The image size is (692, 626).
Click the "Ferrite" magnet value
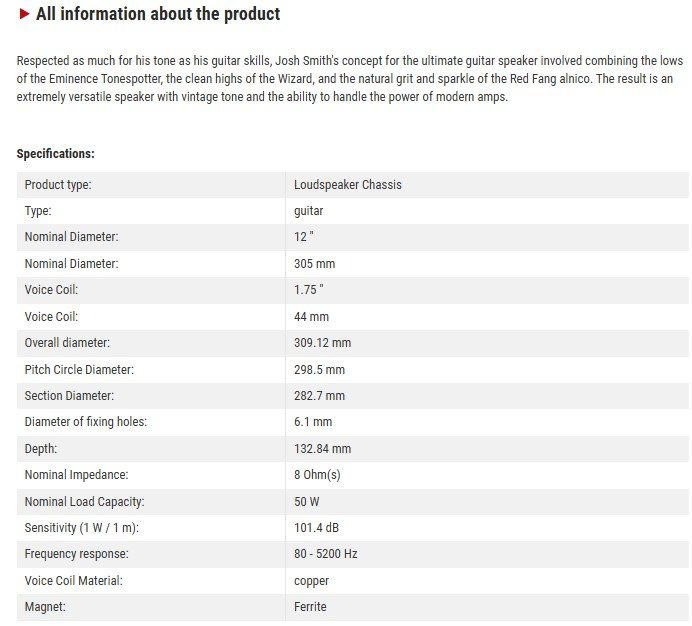(x=310, y=607)
